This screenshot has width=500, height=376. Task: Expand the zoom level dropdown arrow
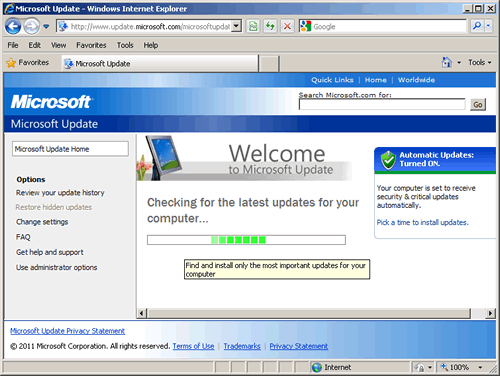tap(480, 367)
